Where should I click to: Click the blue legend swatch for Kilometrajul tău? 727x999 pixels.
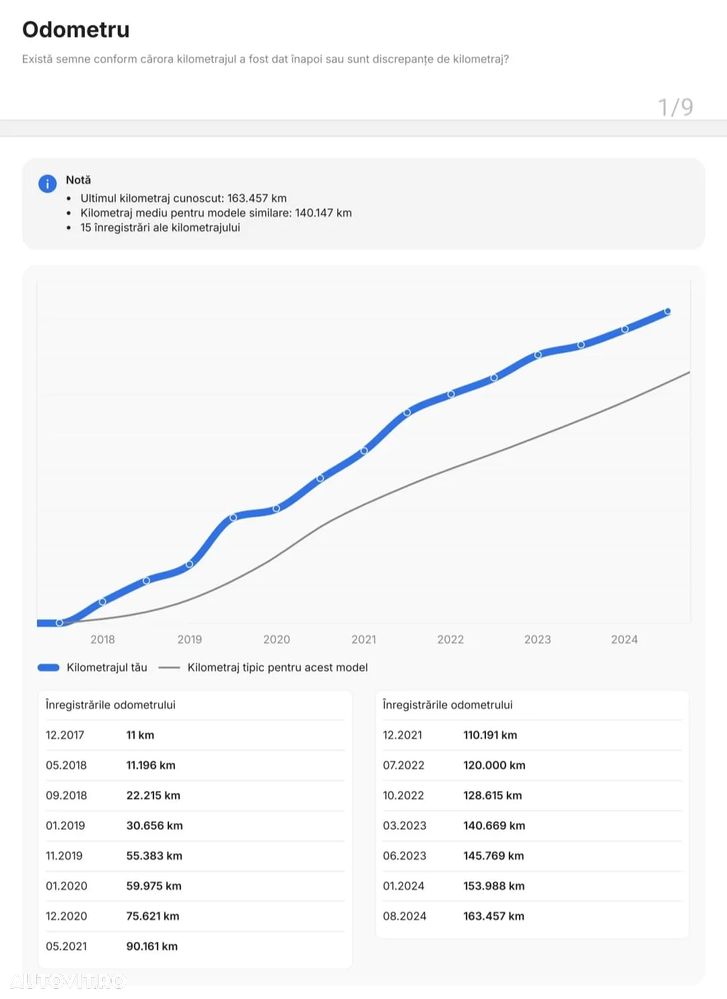pyautogui.click(x=49, y=667)
